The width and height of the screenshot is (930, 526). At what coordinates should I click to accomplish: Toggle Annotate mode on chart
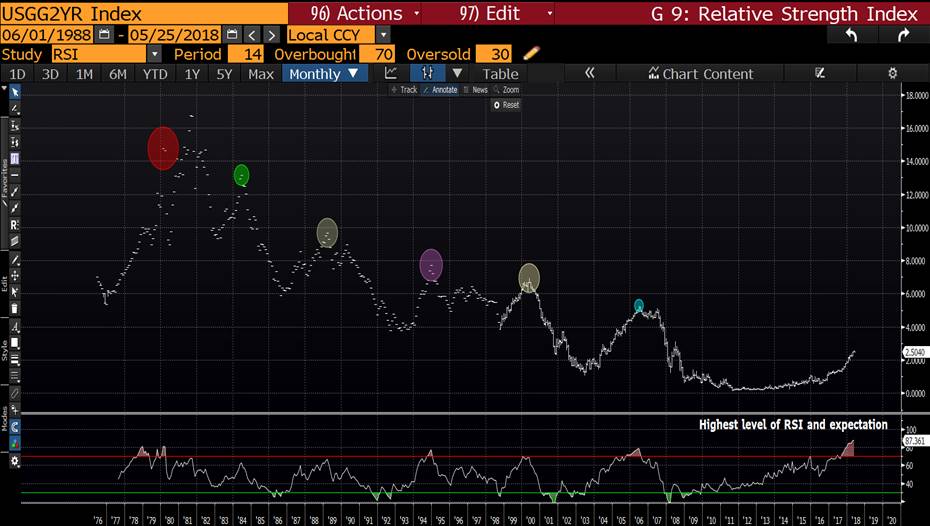pos(441,90)
